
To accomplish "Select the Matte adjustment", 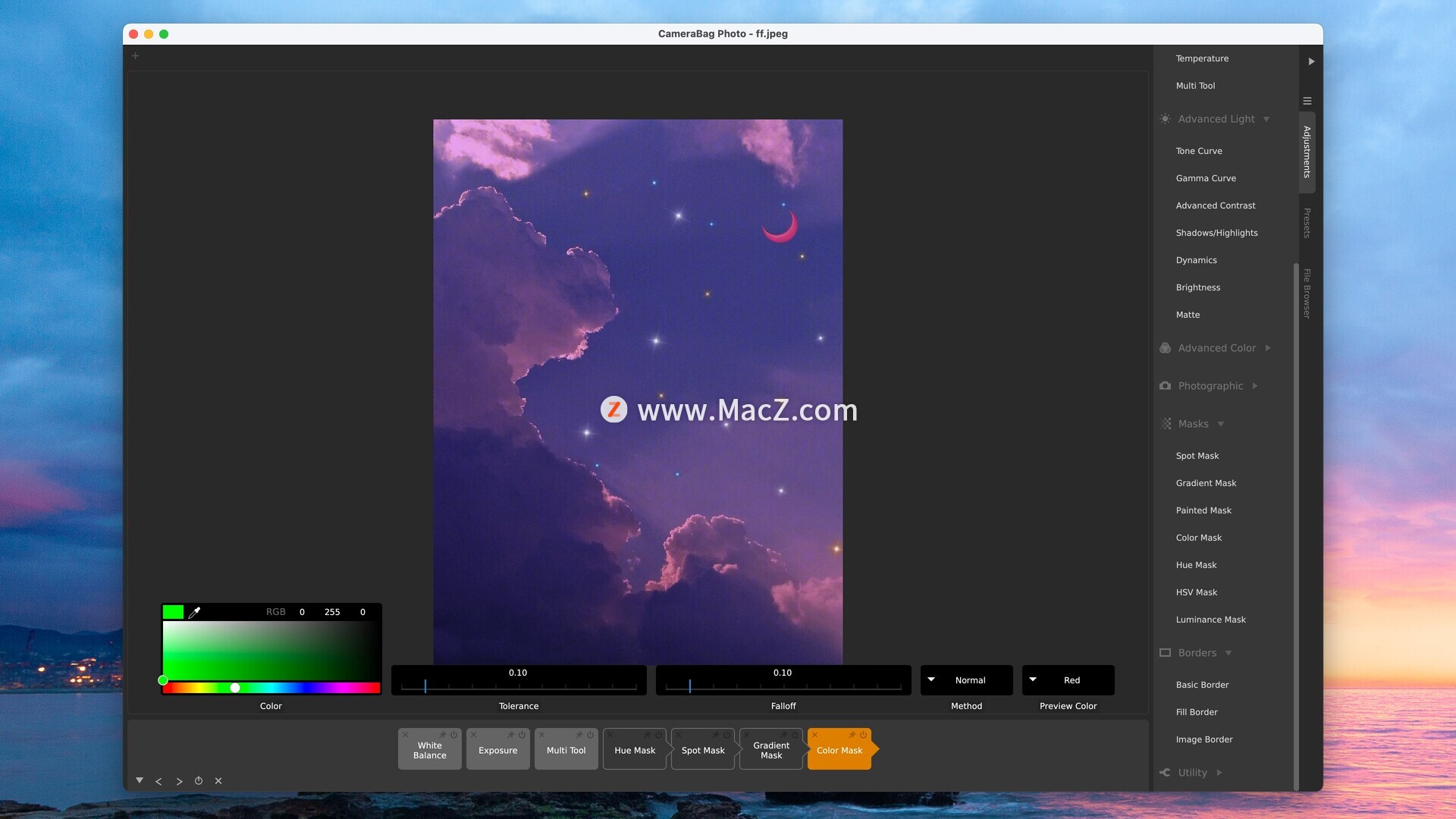I will click(x=1188, y=315).
